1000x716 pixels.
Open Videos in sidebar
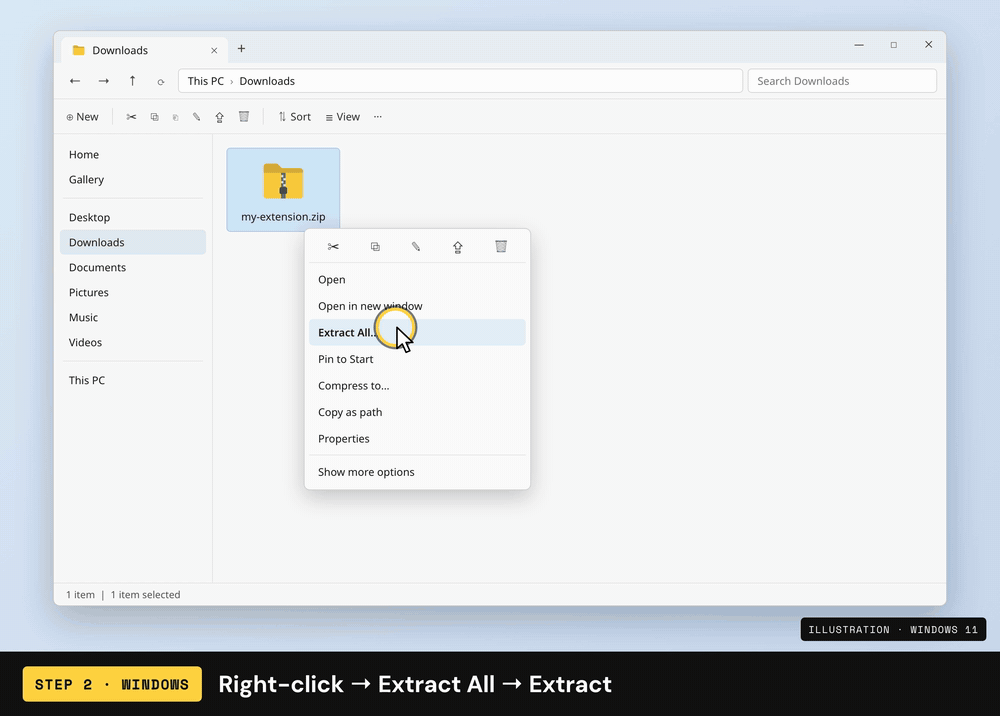133,342
